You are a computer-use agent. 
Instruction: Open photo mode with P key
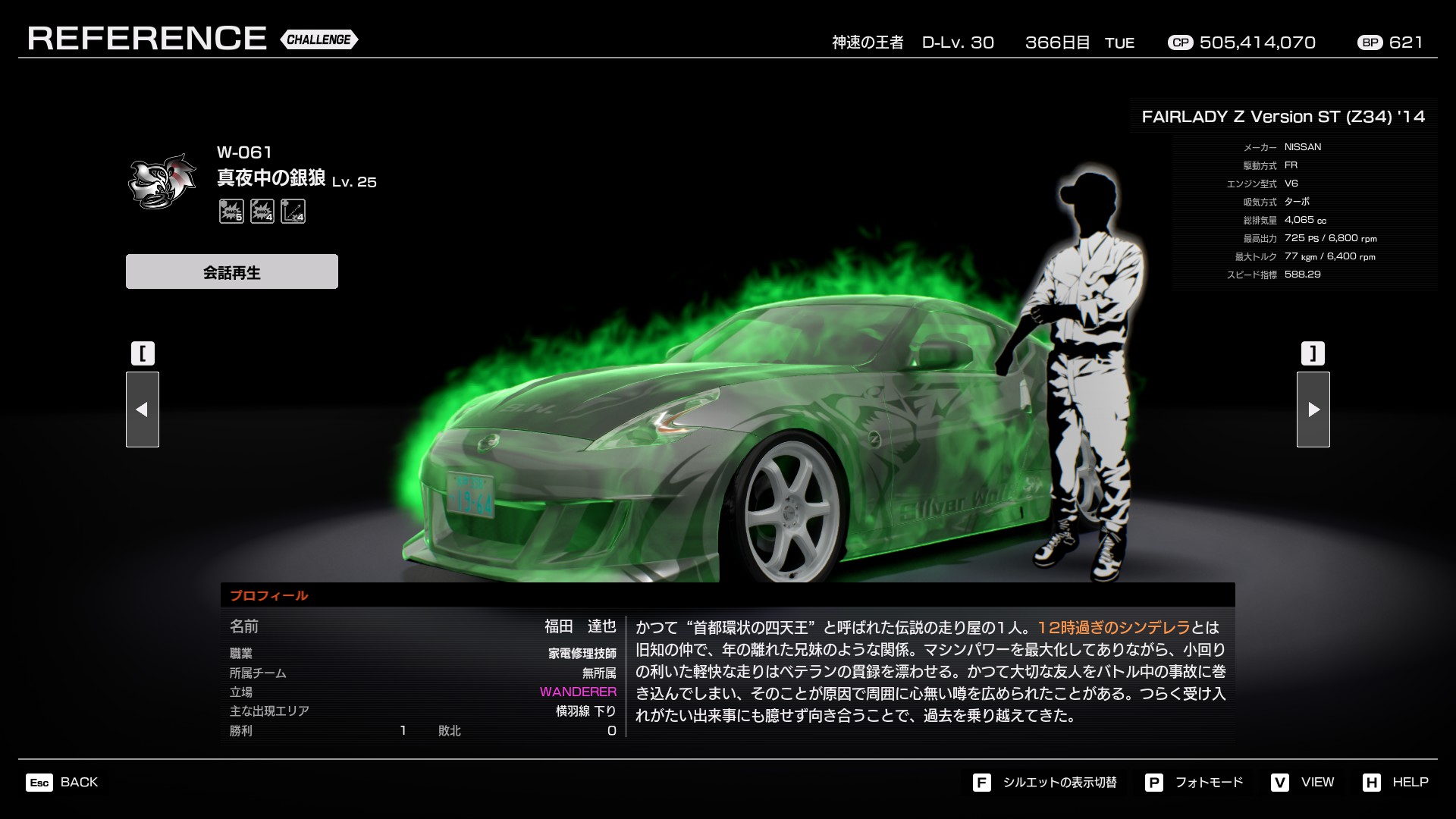[1154, 783]
